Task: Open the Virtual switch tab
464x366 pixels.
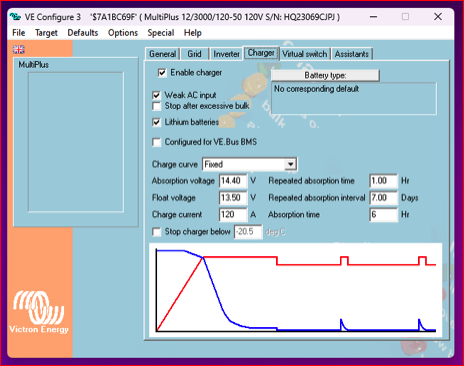Action: (x=305, y=54)
